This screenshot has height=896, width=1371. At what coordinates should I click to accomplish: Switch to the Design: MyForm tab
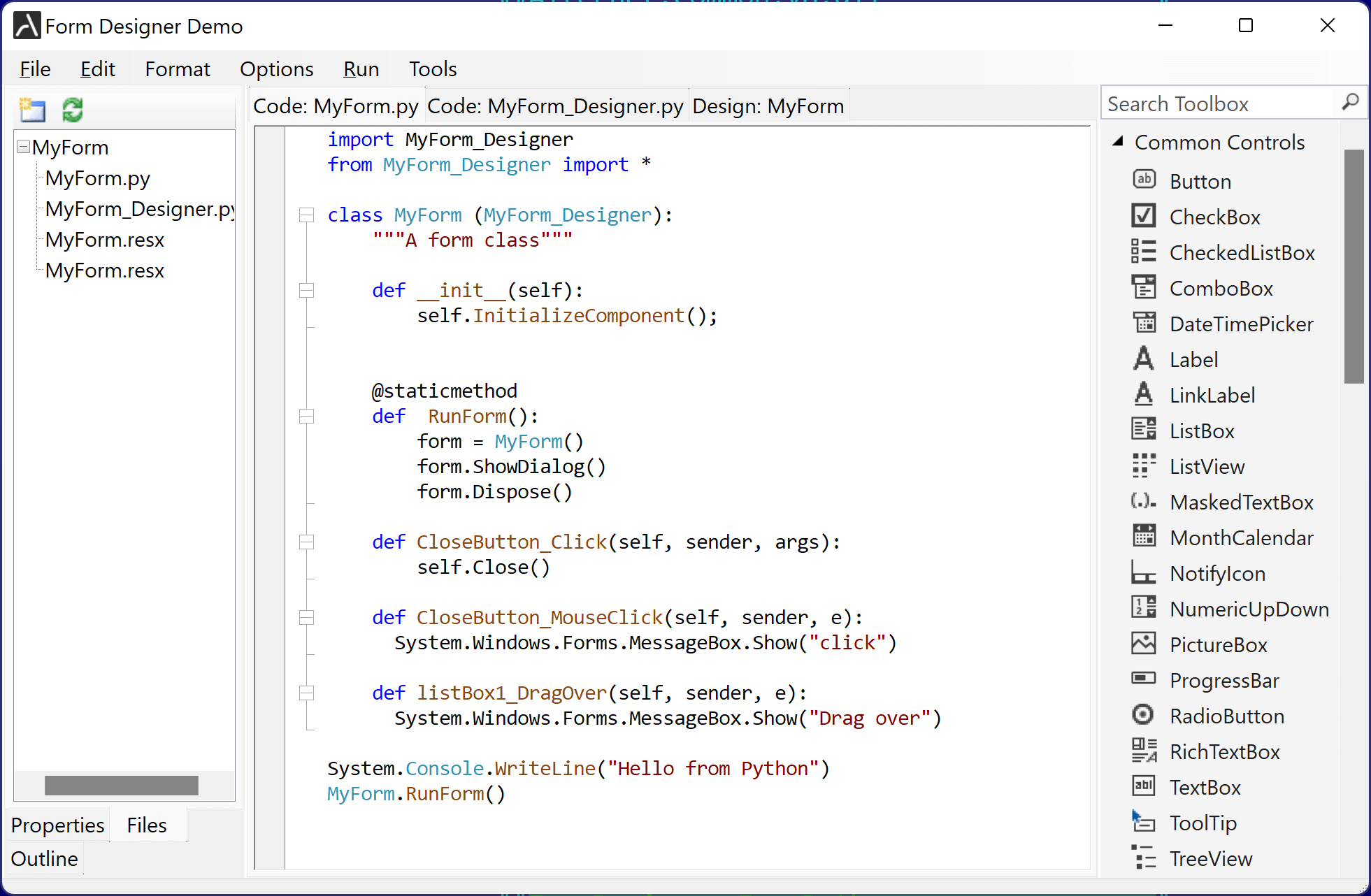pos(768,106)
